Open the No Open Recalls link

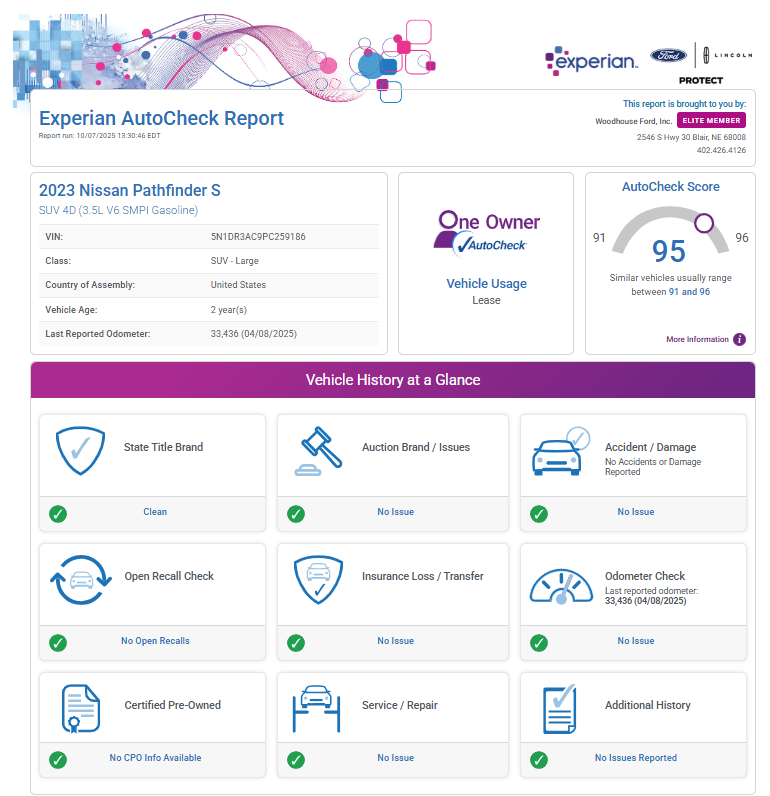click(155, 641)
